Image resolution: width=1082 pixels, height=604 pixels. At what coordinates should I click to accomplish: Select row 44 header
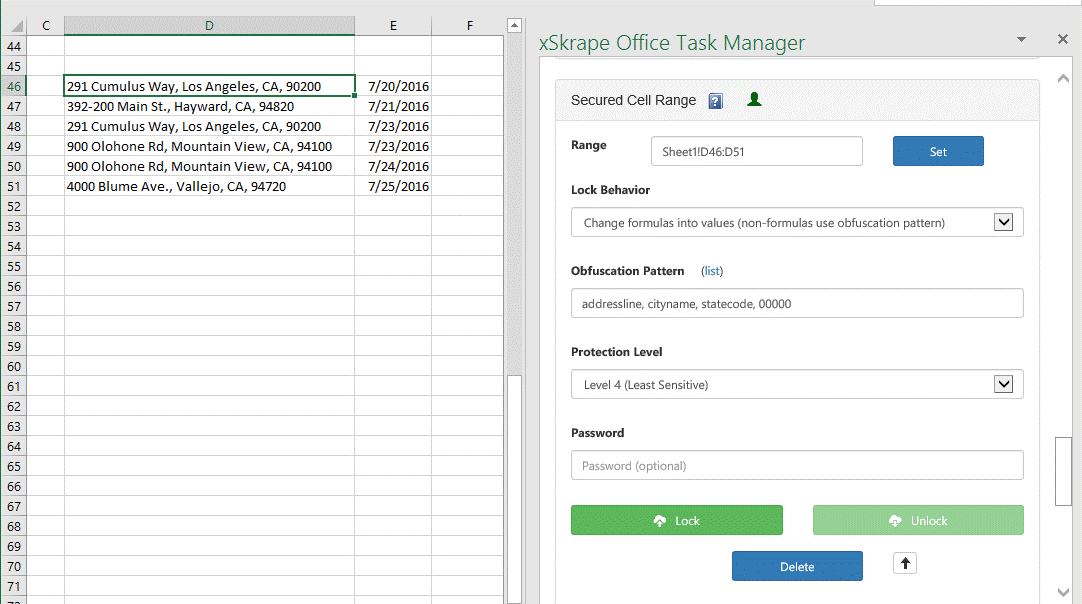pos(14,46)
